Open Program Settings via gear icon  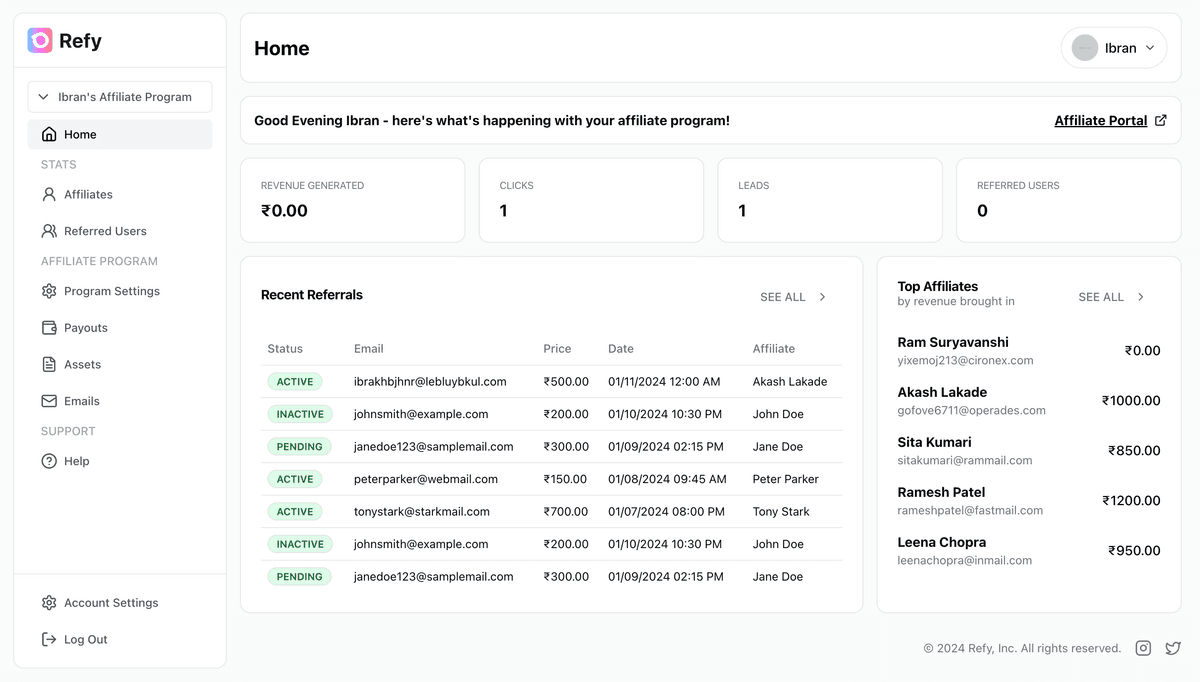[x=48, y=291]
